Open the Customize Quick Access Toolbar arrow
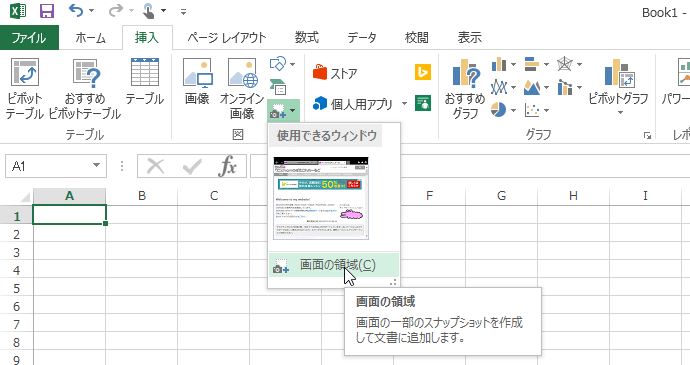The width and height of the screenshot is (690, 365). 184,12
